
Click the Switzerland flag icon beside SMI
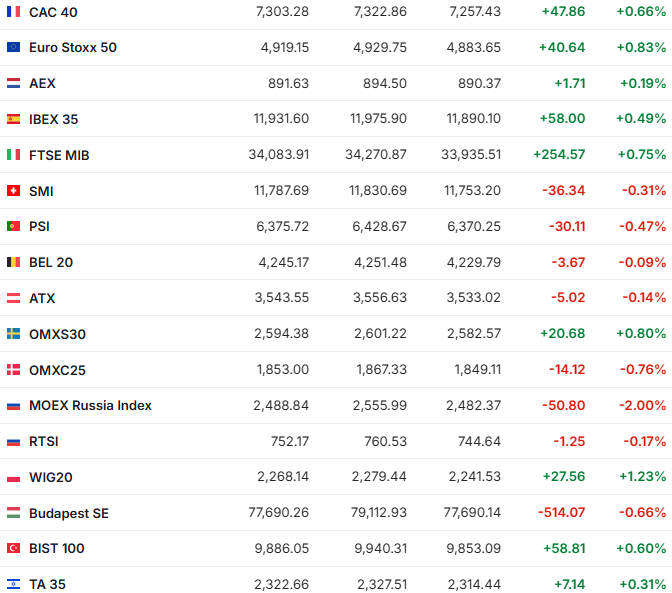tap(13, 191)
